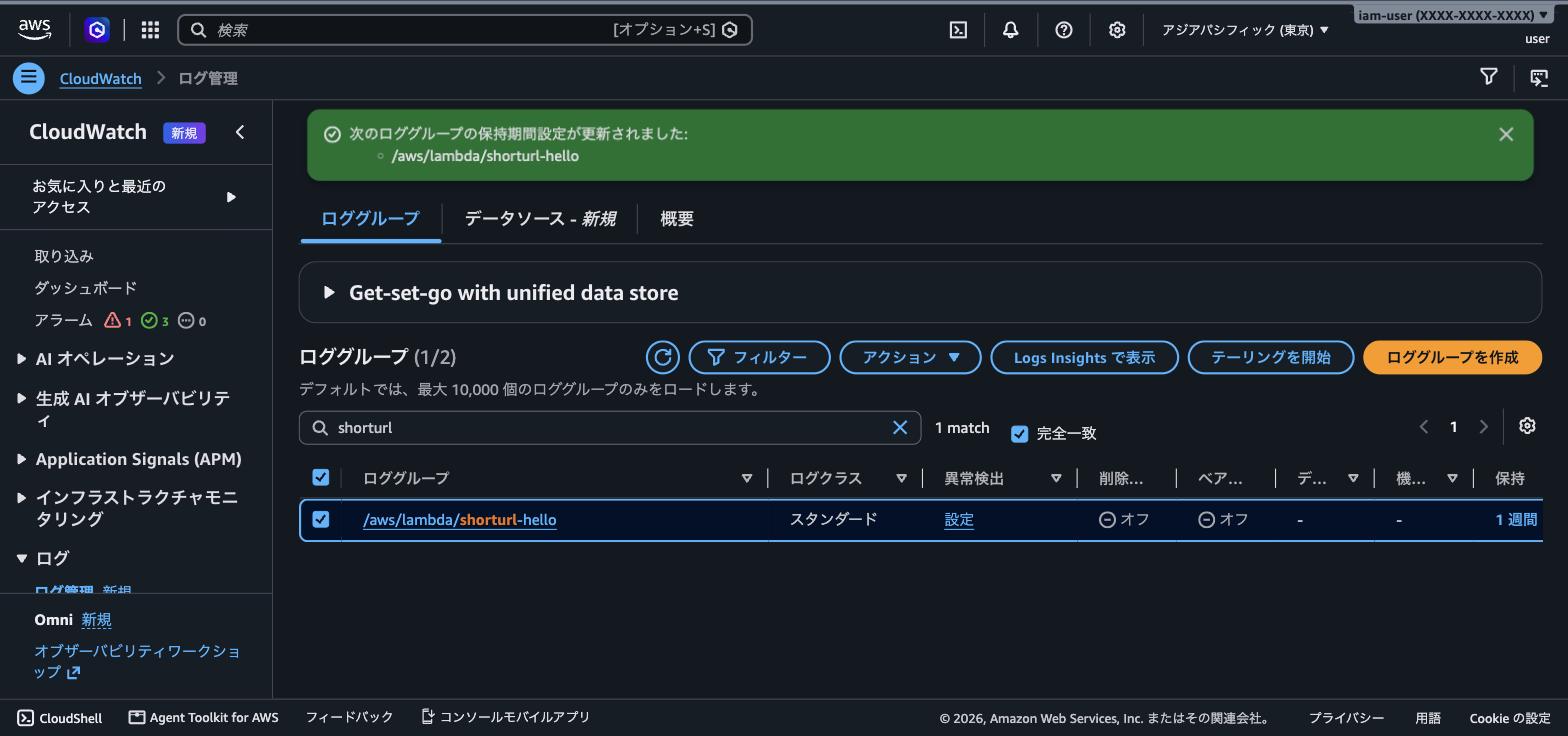Image resolution: width=1568 pixels, height=736 pixels.
Task: Open 用語 in the footer
Action: pos(1428,718)
